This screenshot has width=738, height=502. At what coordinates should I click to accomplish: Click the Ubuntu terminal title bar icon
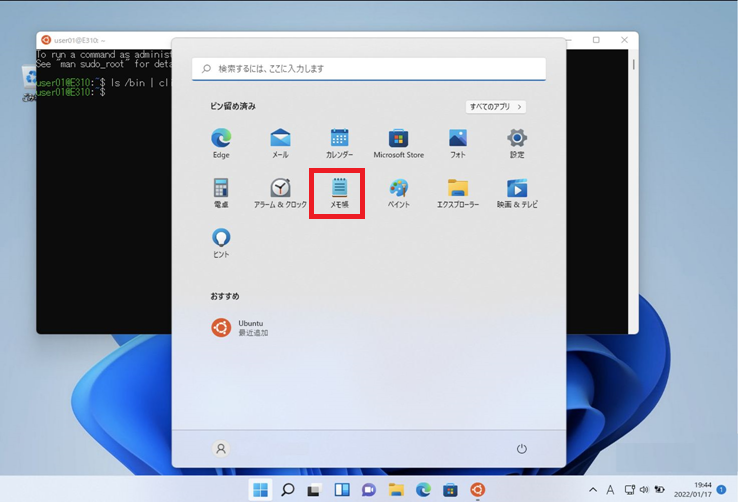(46, 40)
